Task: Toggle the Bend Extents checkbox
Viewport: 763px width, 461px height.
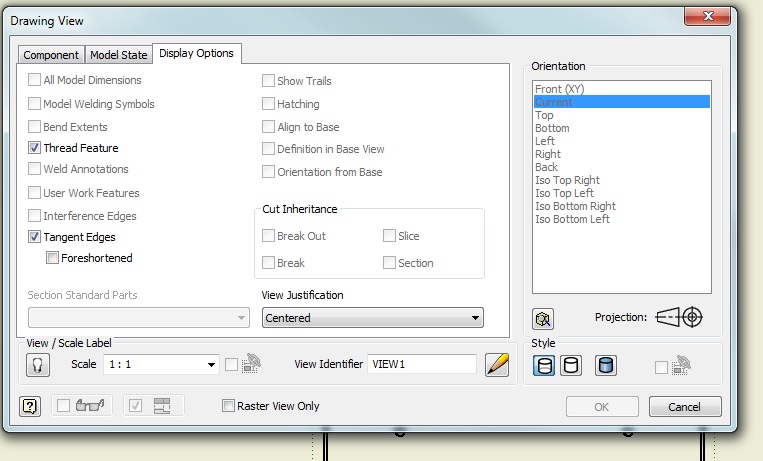Action: click(34, 127)
